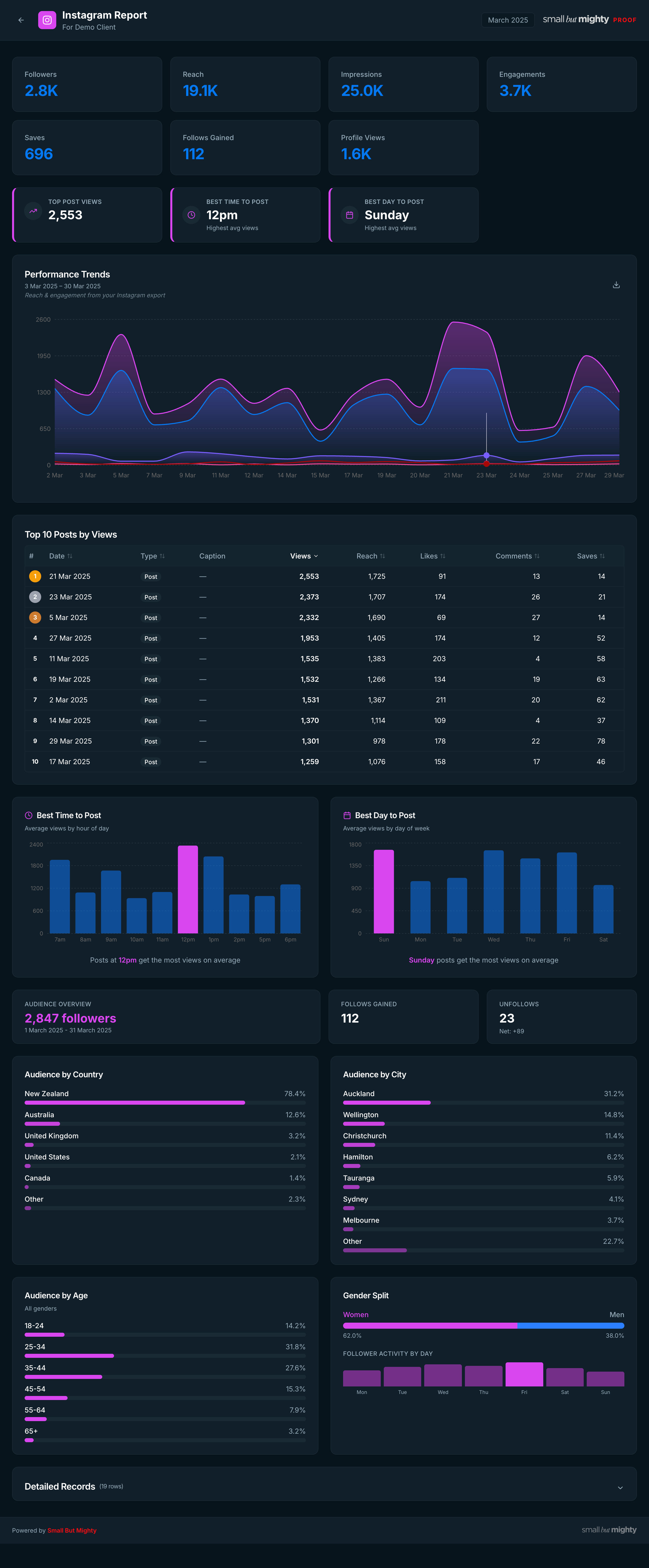Click the highlighted Sunday text below chart
Image resolution: width=649 pixels, height=1568 pixels.
(x=421, y=960)
